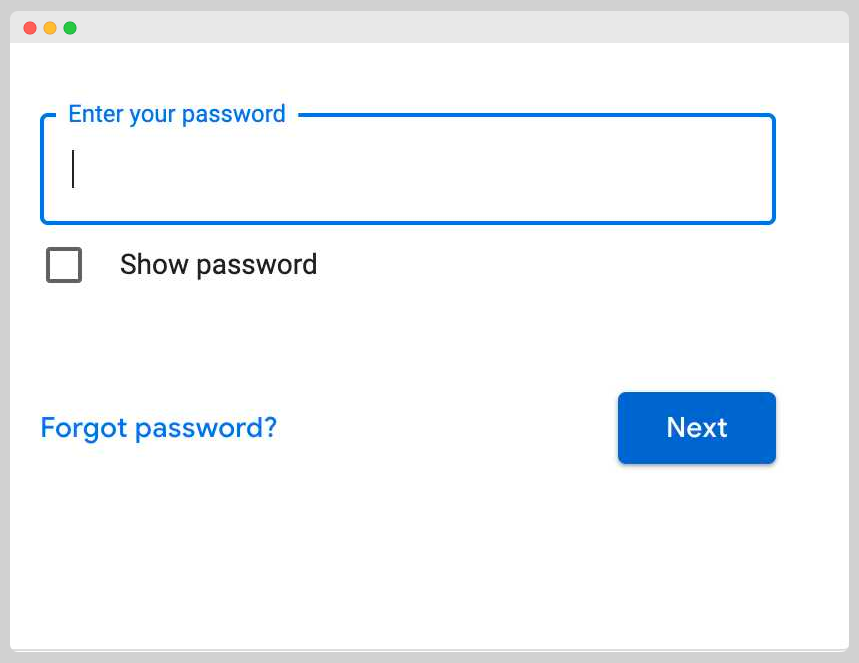This screenshot has width=859, height=663.
Task: Follow the Forgot password? recovery link
Action: tap(158, 428)
